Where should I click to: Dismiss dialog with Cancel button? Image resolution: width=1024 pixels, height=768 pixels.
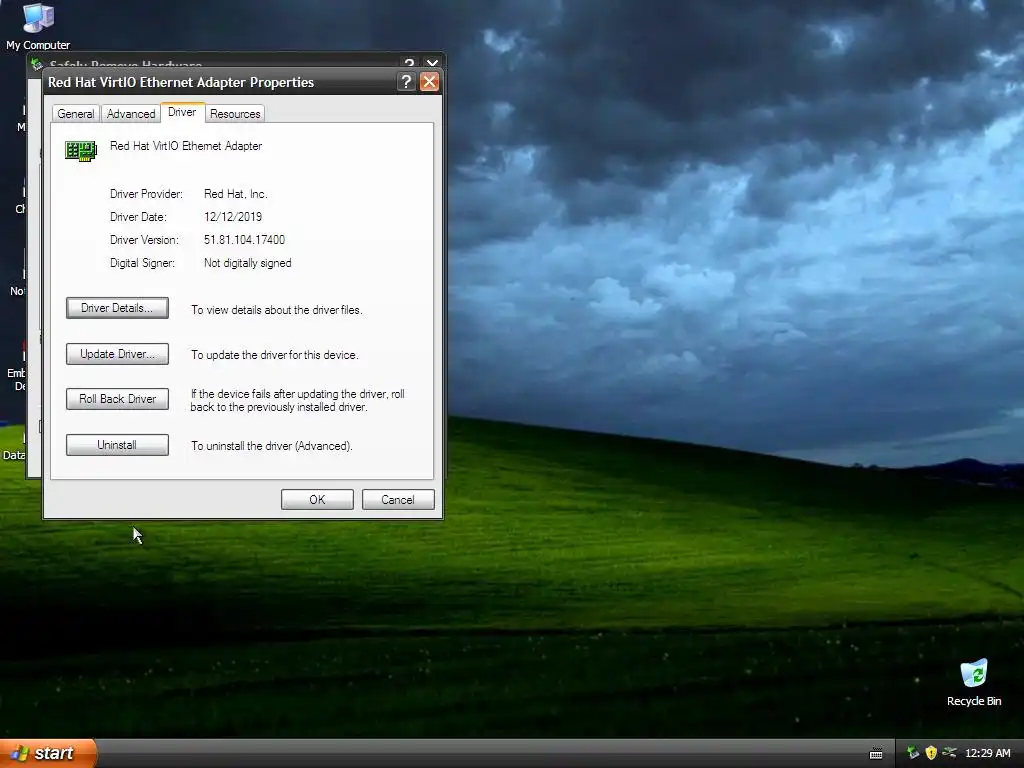398,500
